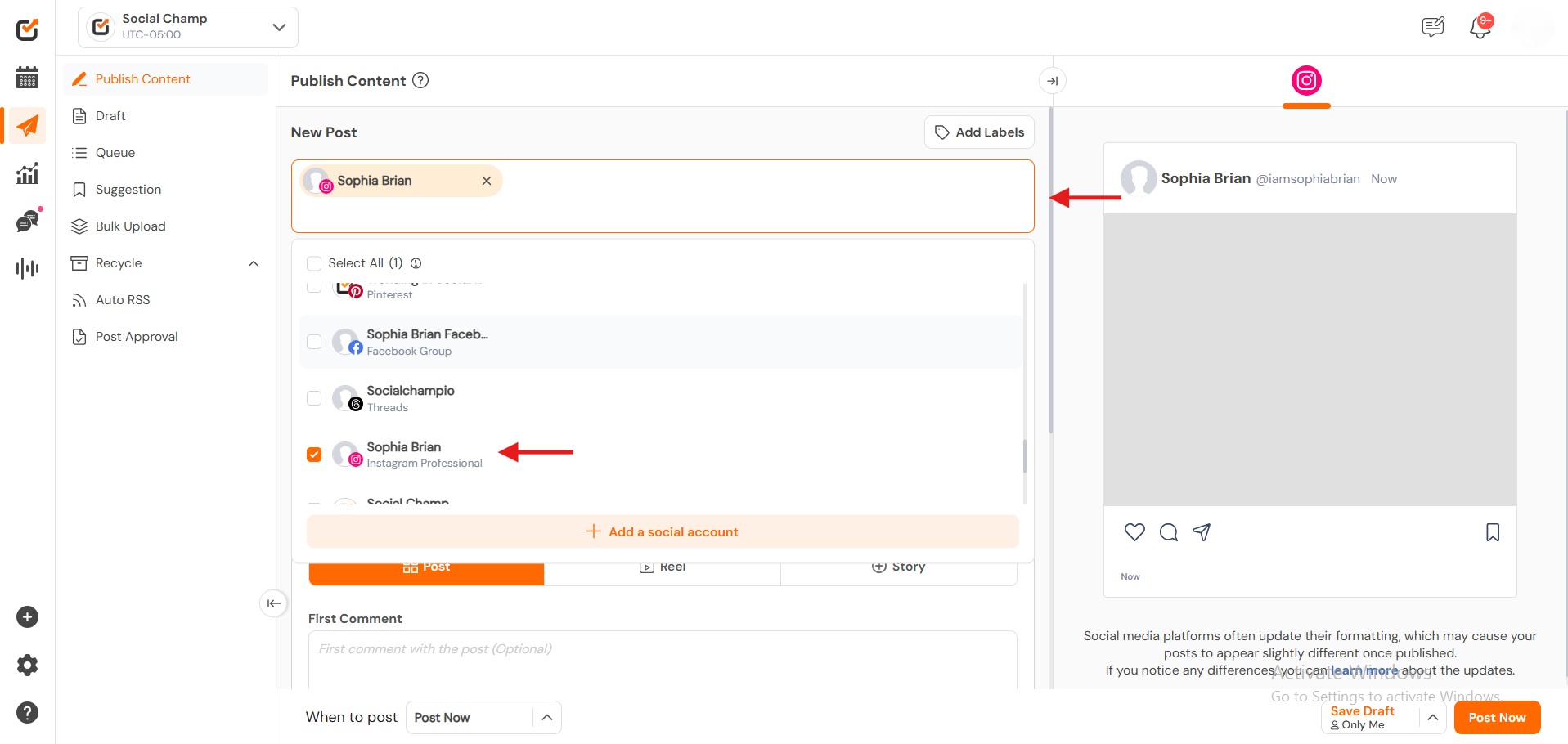Open the notifications bell
The width and height of the screenshot is (1568, 744).
[1480, 27]
